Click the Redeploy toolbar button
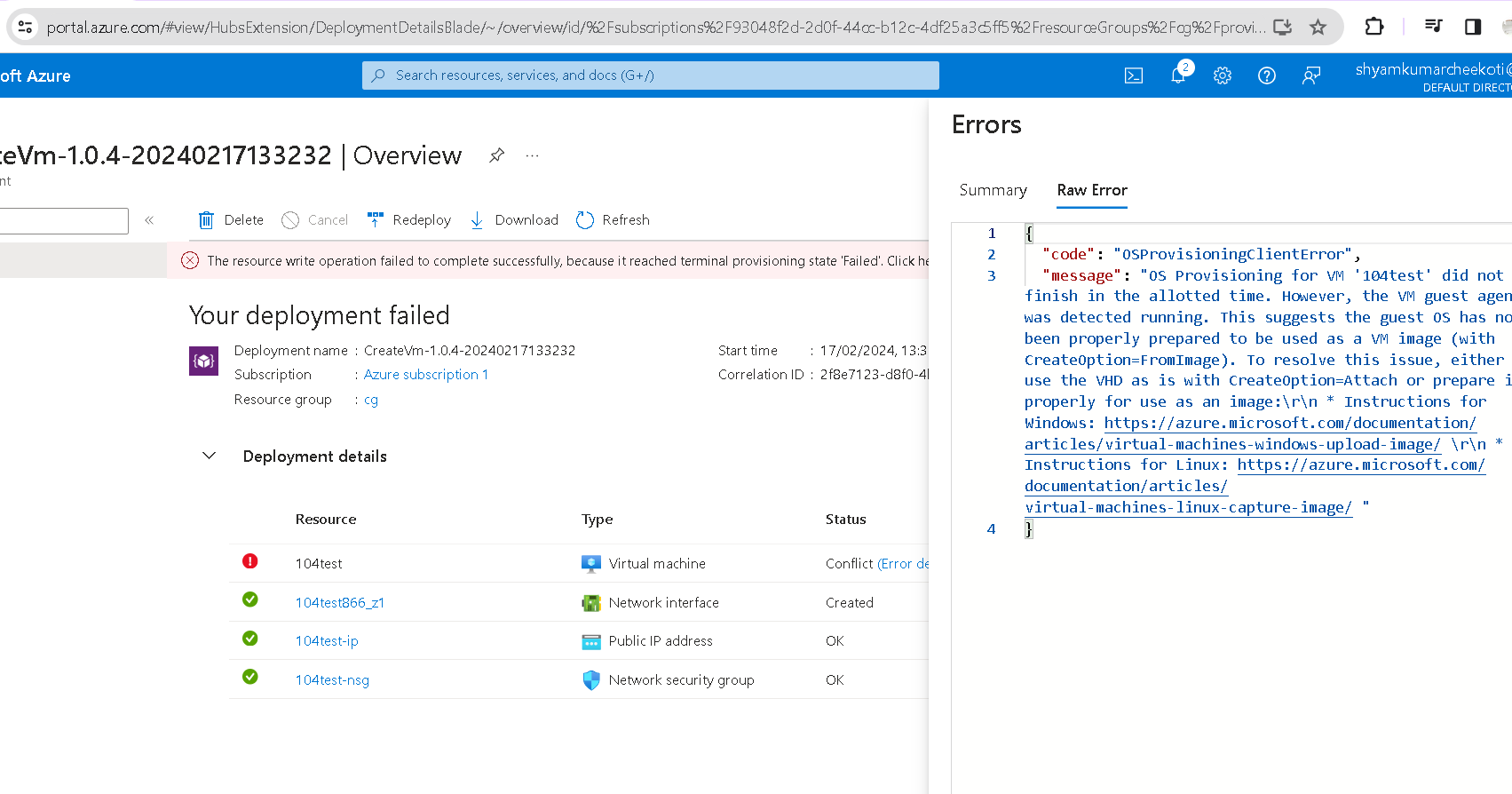This screenshot has height=794, width=1512. 409,220
